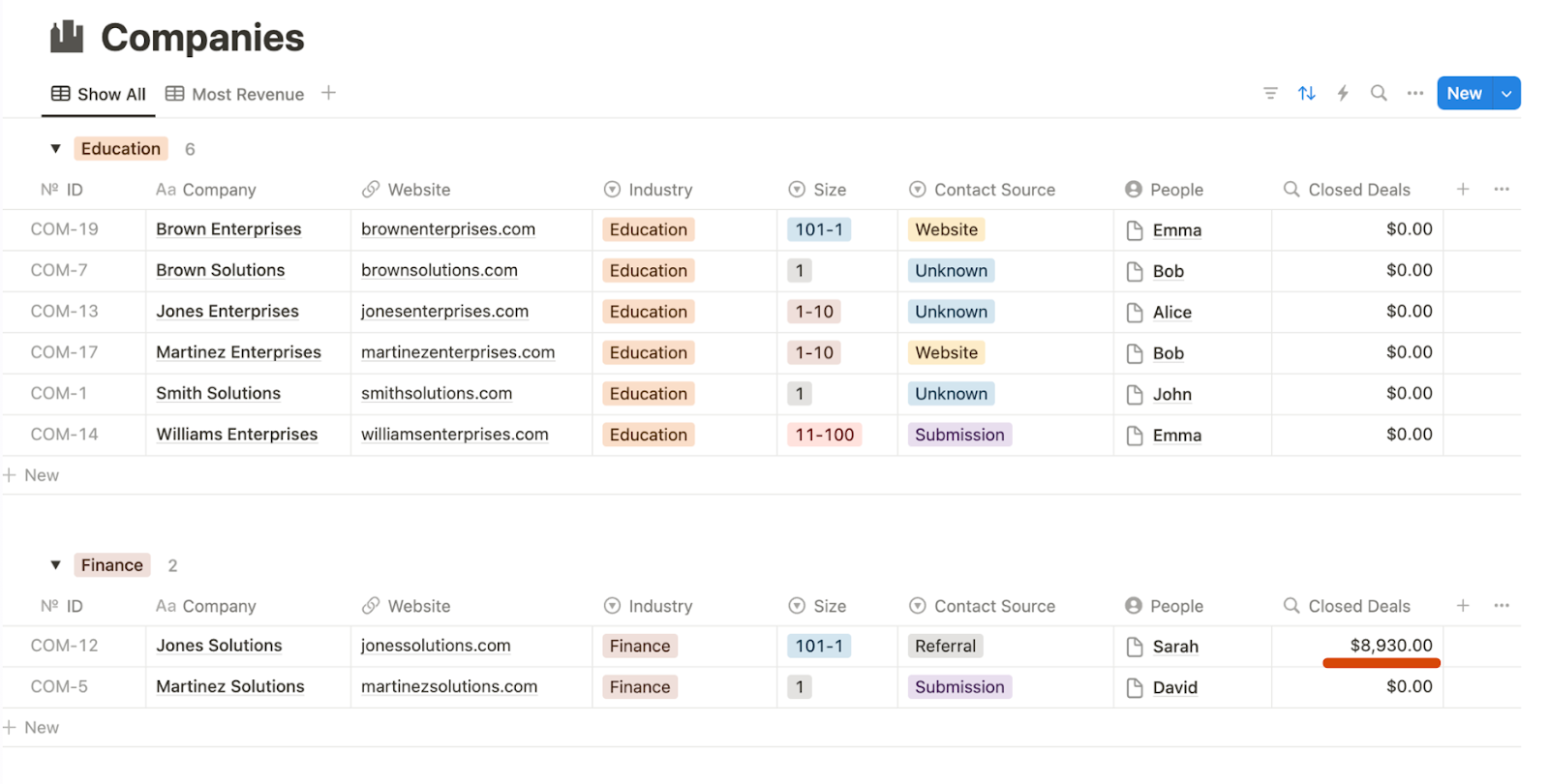Click the Finance group label

111,565
